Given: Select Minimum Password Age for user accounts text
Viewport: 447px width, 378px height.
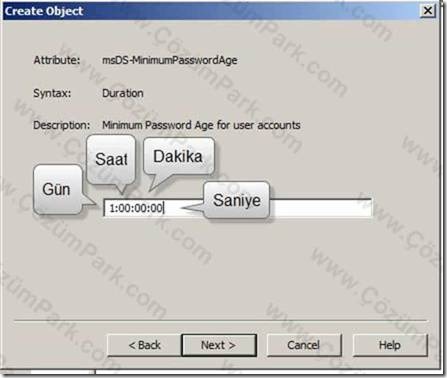Looking at the screenshot, I should (x=201, y=125).
